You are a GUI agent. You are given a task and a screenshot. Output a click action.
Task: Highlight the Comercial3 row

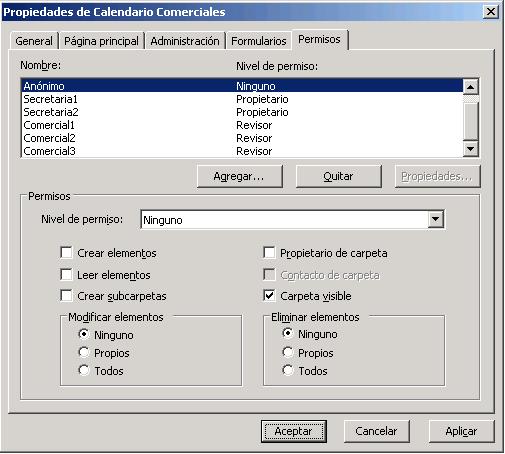tap(242, 151)
